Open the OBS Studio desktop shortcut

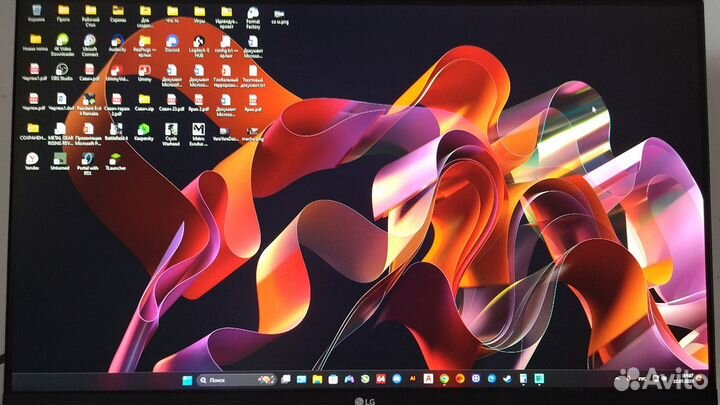pos(61,70)
